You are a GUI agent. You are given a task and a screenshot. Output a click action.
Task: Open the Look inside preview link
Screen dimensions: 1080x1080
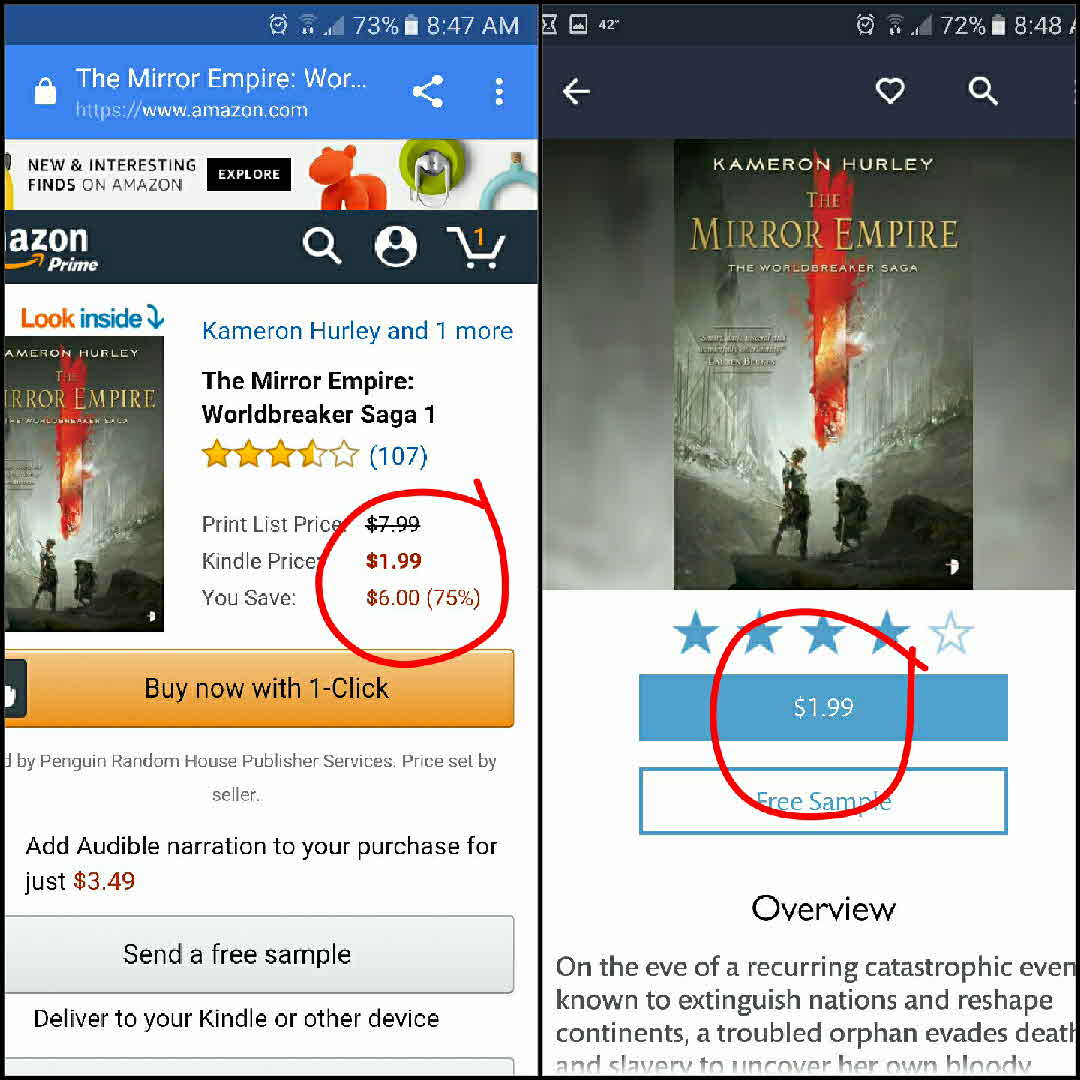point(92,318)
